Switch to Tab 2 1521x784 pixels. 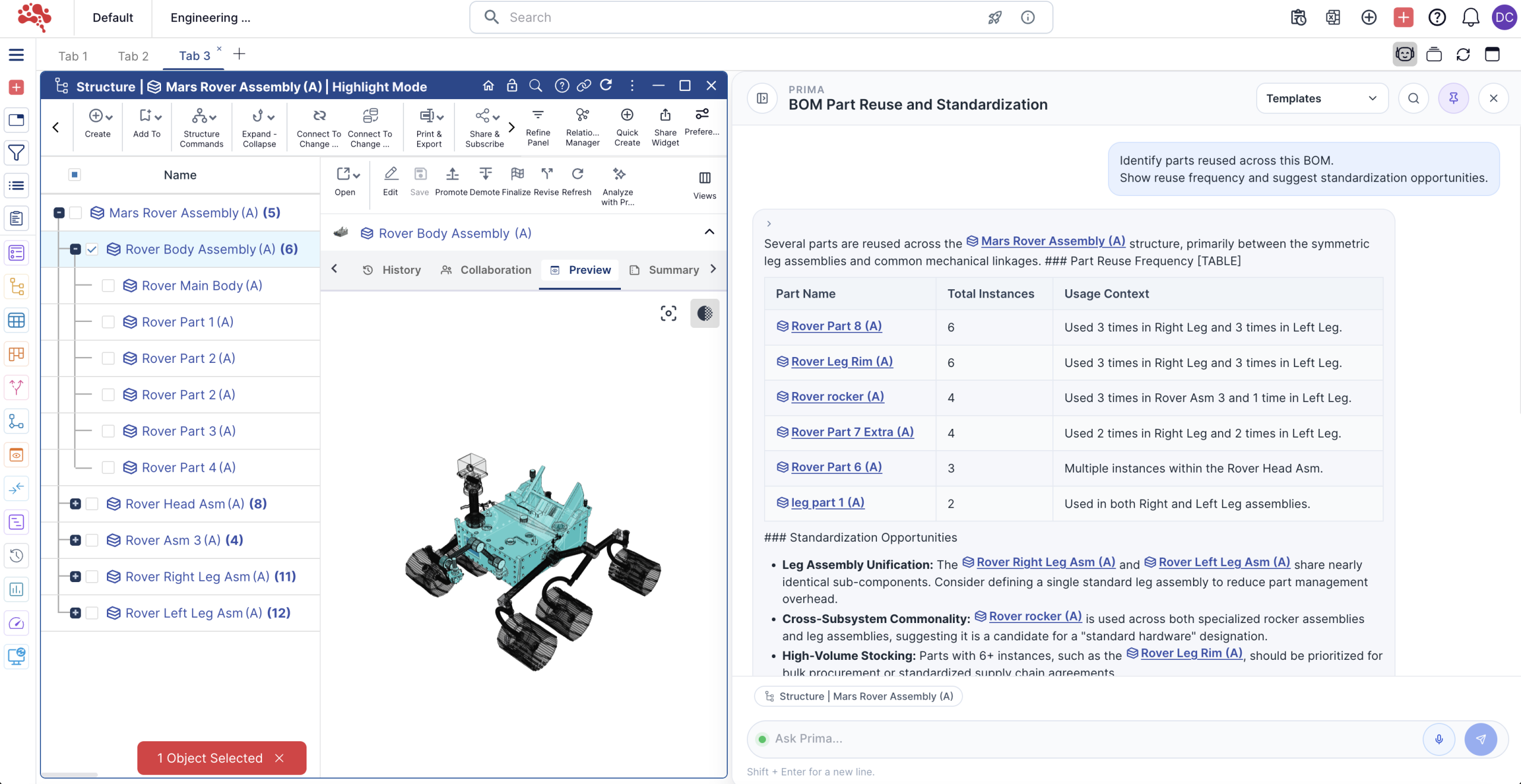133,56
